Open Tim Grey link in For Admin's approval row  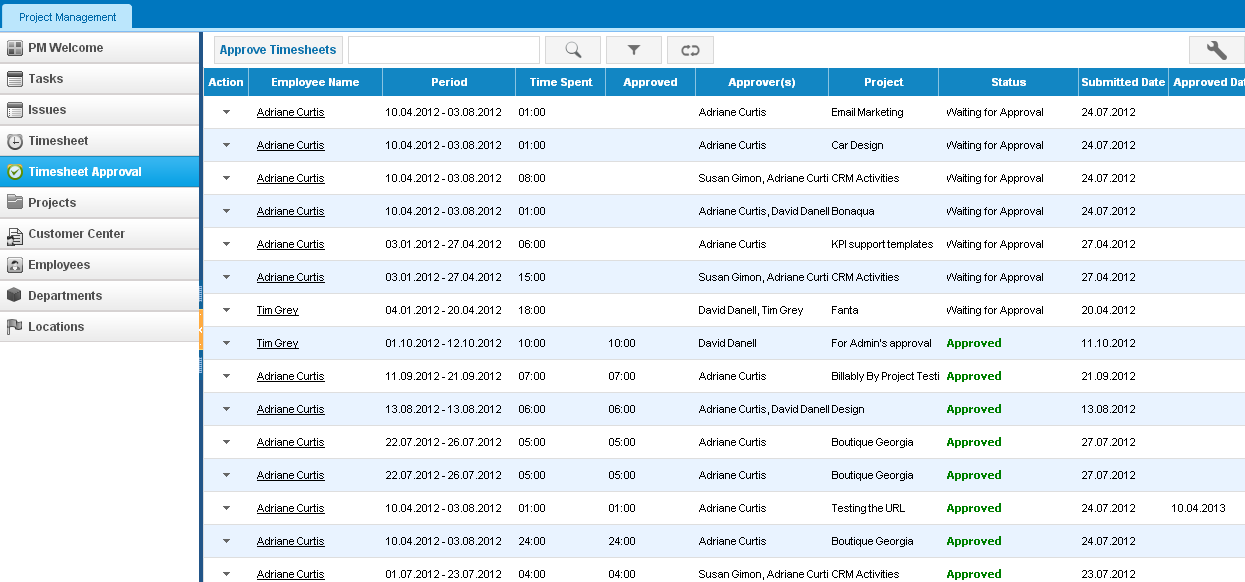coord(277,343)
